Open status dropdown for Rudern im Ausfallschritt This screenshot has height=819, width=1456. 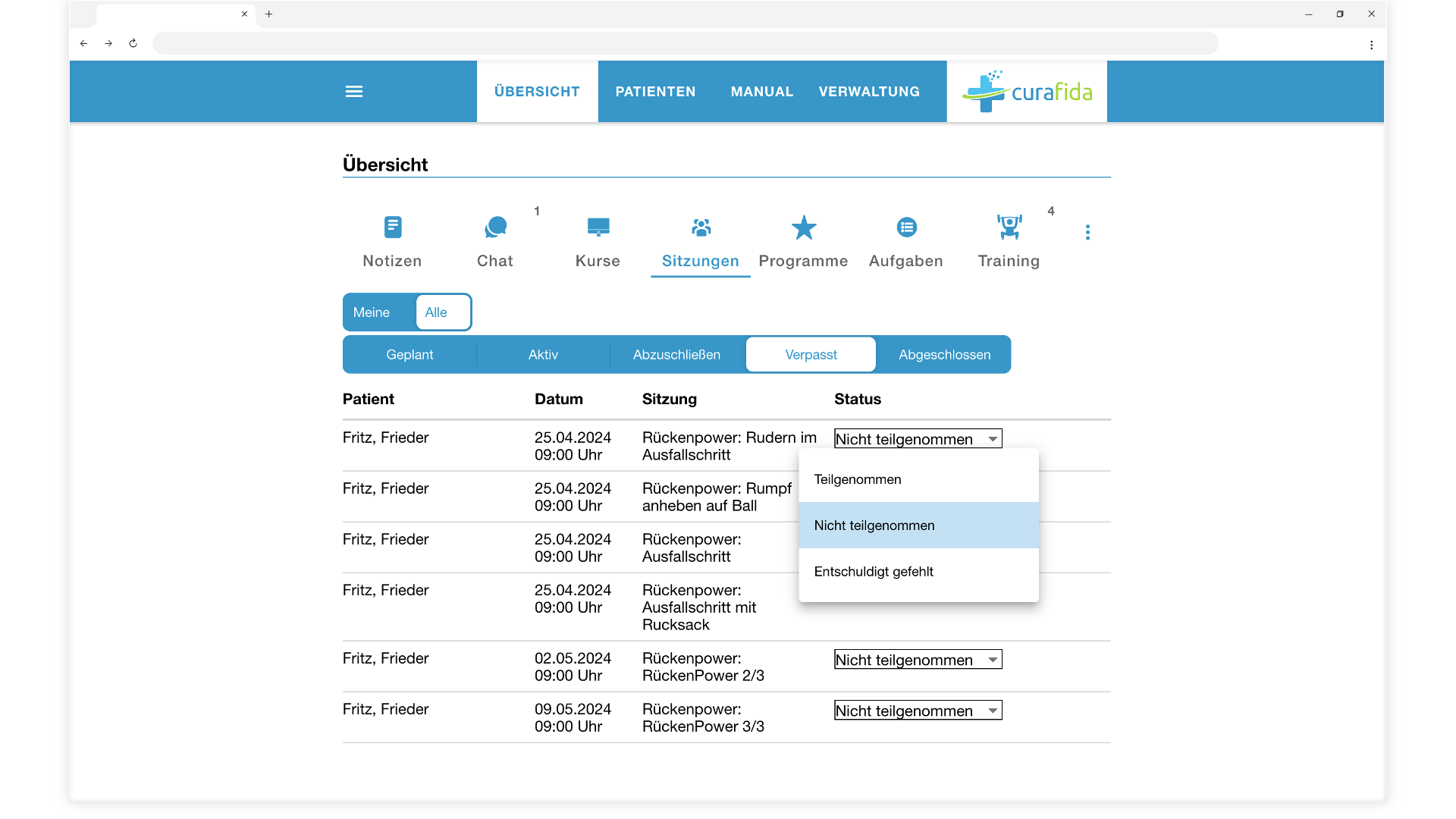tap(918, 438)
